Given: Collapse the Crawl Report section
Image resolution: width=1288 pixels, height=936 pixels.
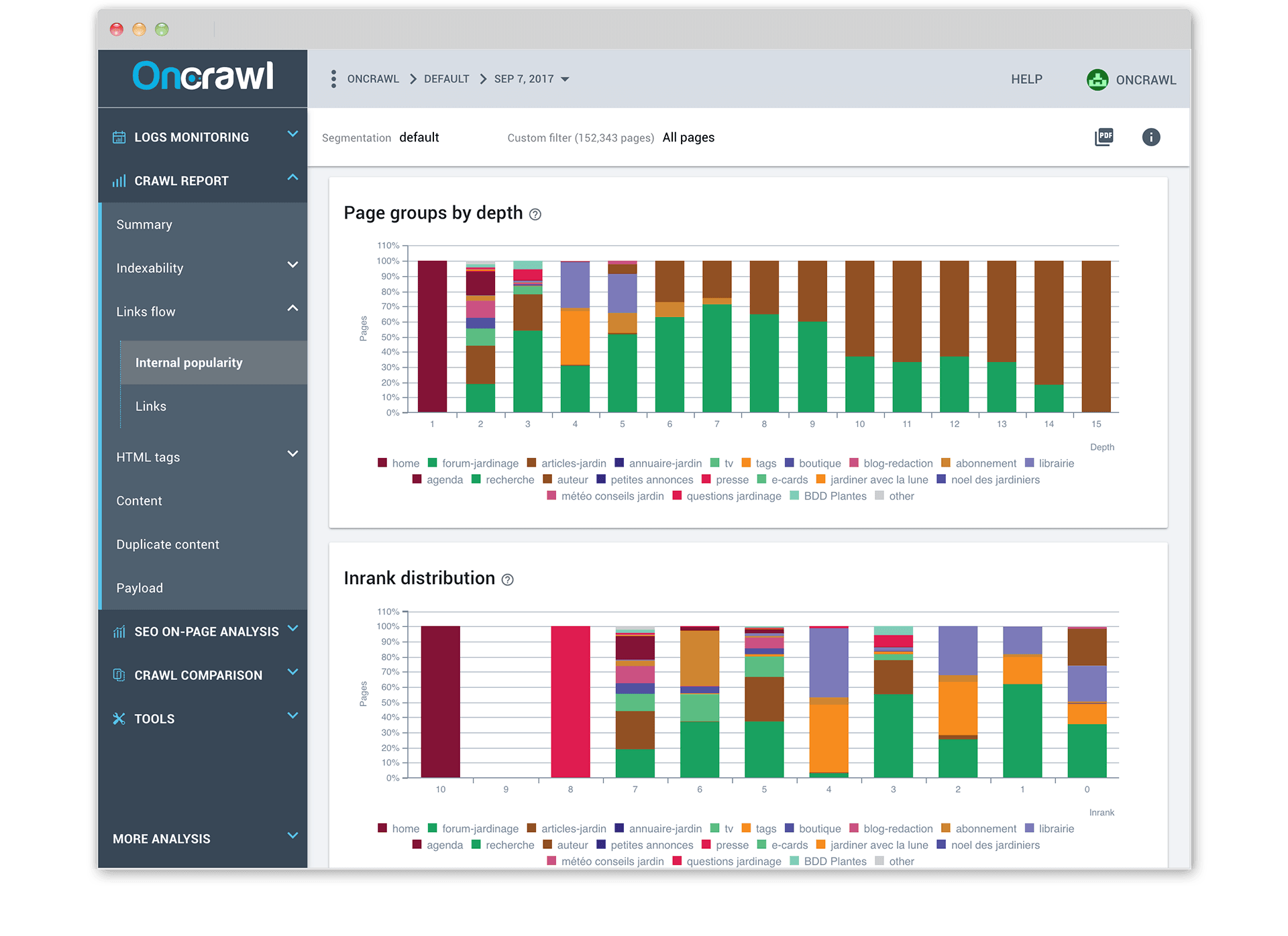Looking at the screenshot, I should coord(292,178).
